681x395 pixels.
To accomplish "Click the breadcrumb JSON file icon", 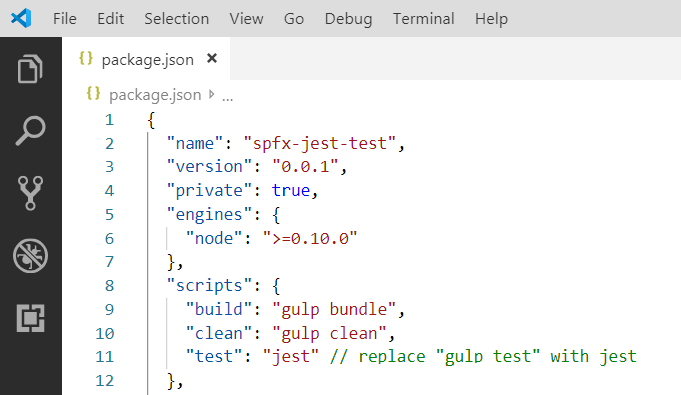I will click(x=93, y=93).
